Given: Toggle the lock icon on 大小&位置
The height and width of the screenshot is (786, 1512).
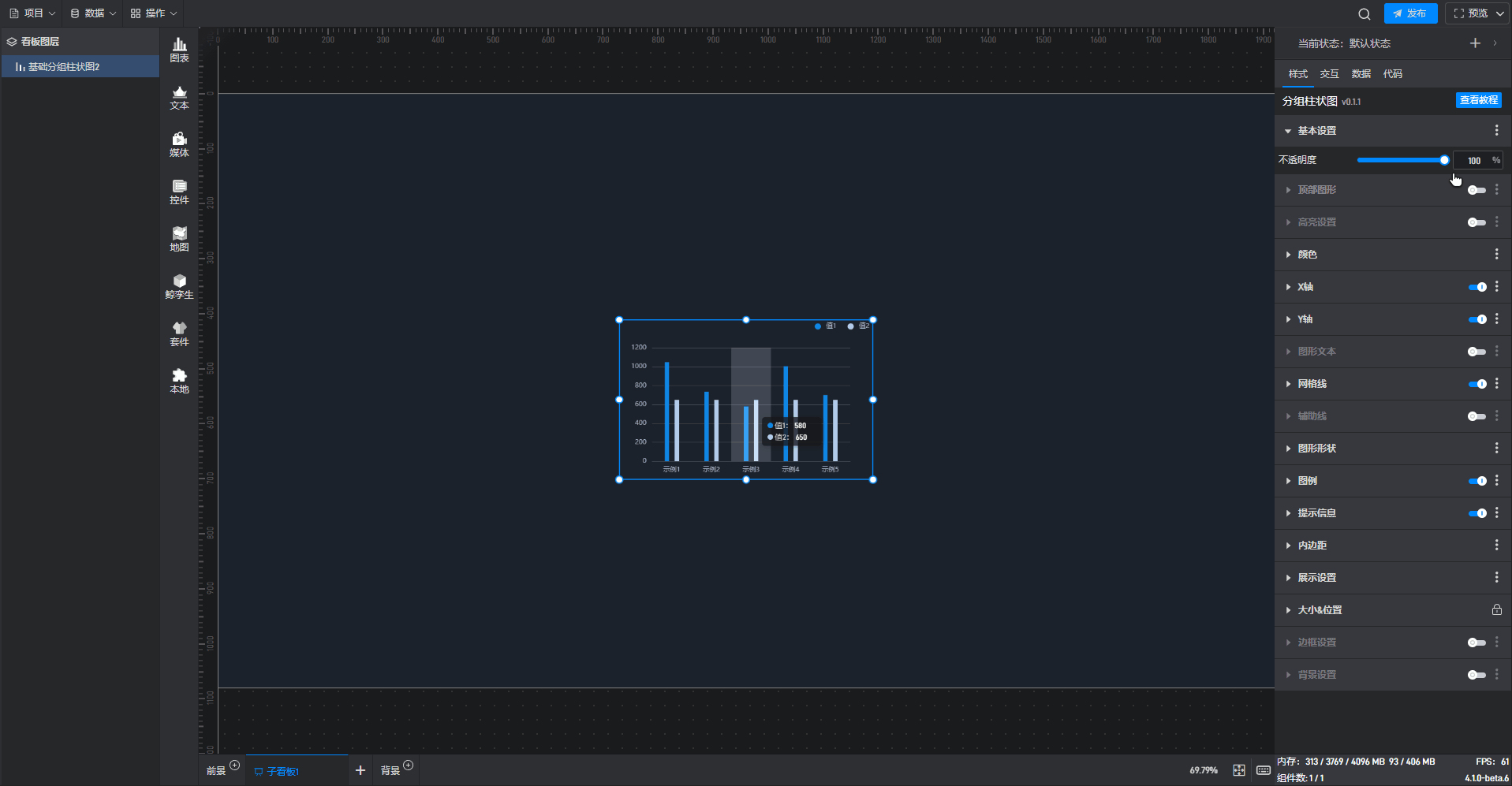Looking at the screenshot, I should pyautogui.click(x=1496, y=610).
